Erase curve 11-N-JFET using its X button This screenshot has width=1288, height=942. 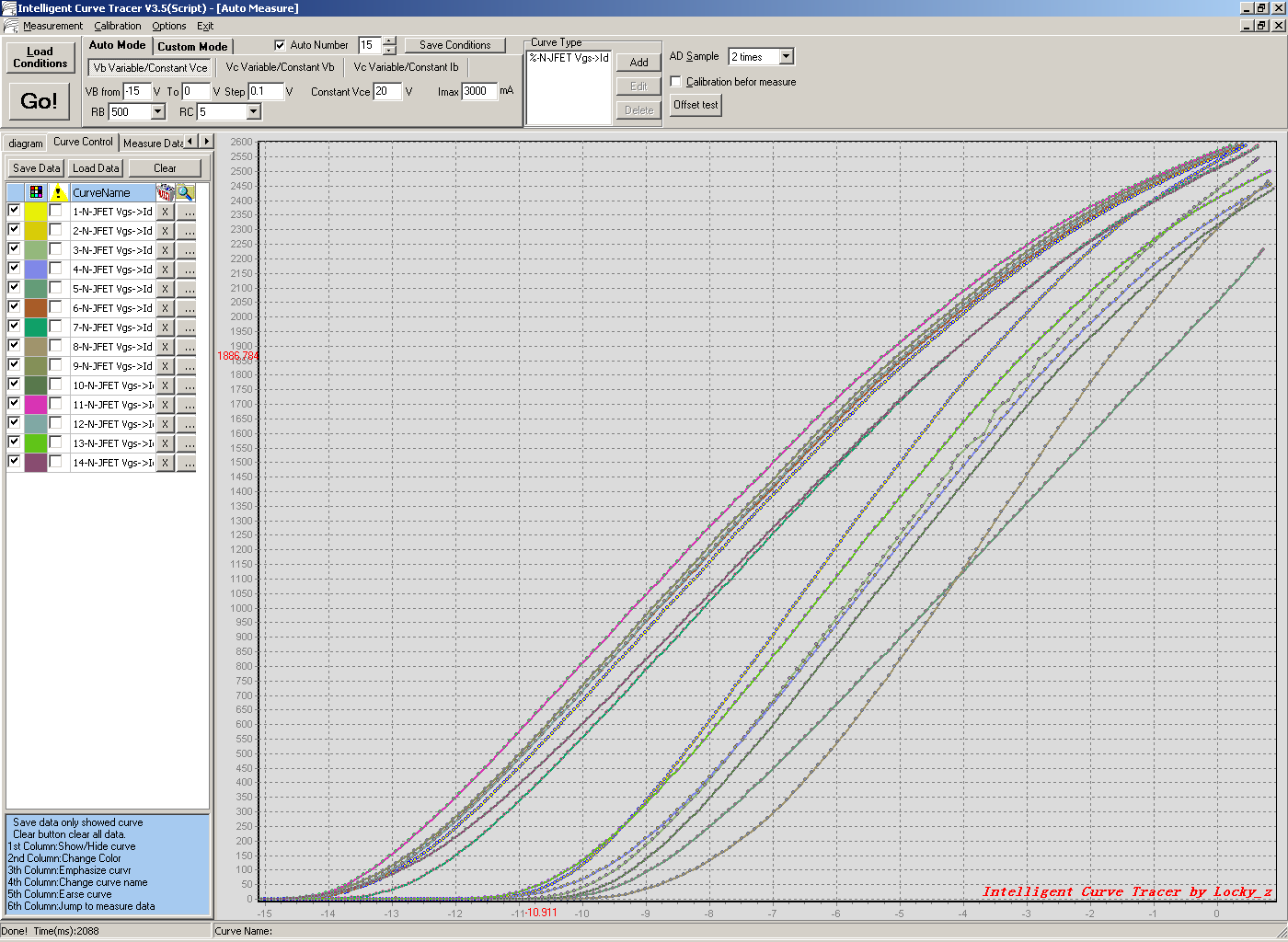point(165,405)
